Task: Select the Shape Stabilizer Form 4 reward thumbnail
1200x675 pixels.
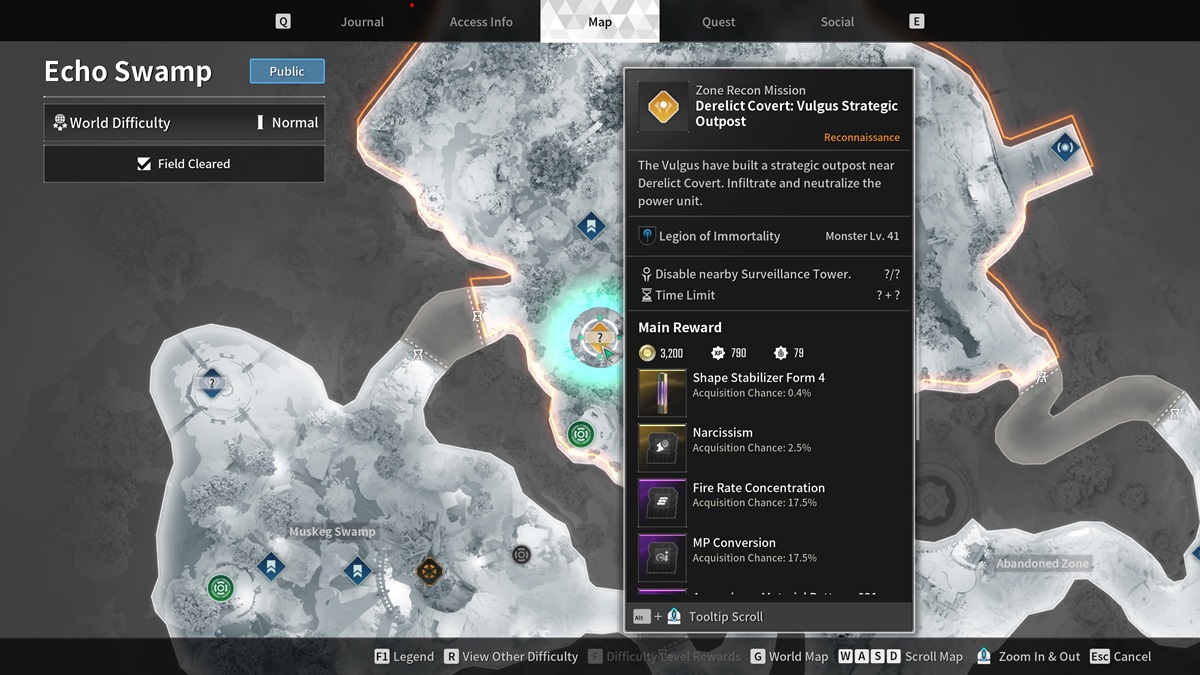Action: click(662, 392)
